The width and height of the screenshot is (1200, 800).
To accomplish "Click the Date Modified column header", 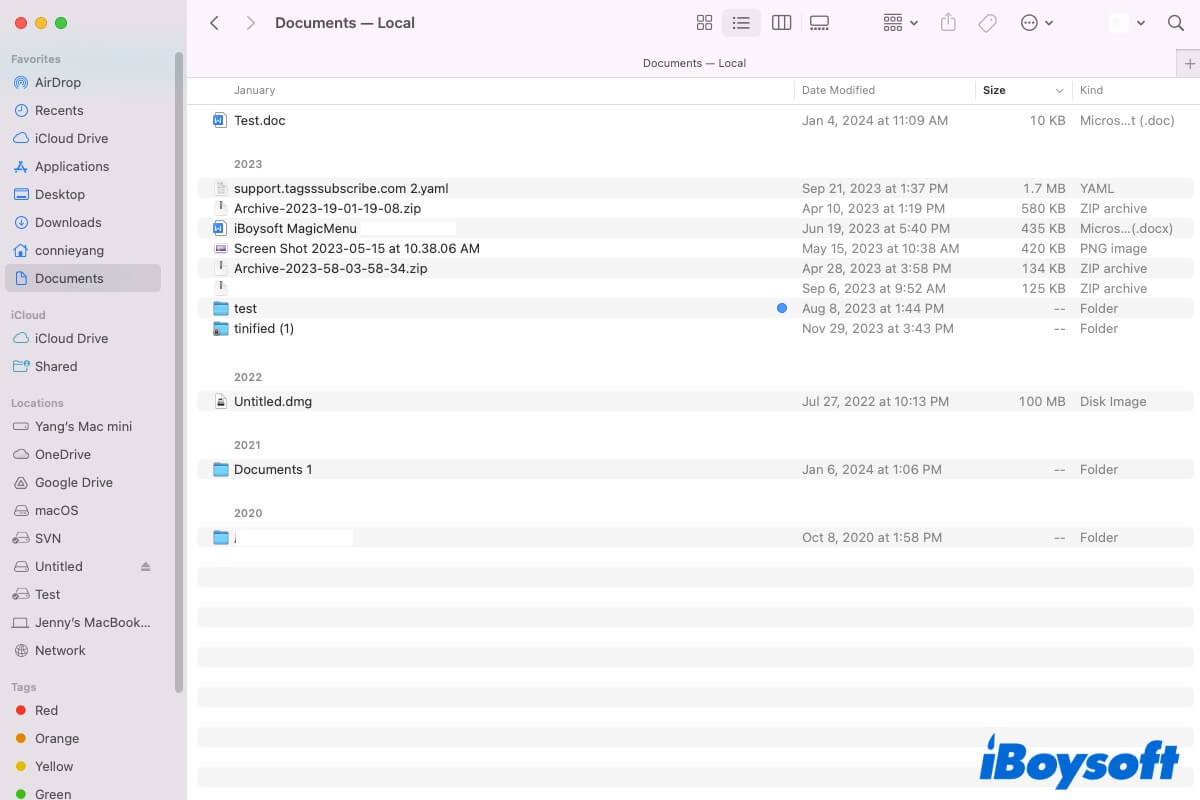I will pyautogui.click(x=838, y=90).
